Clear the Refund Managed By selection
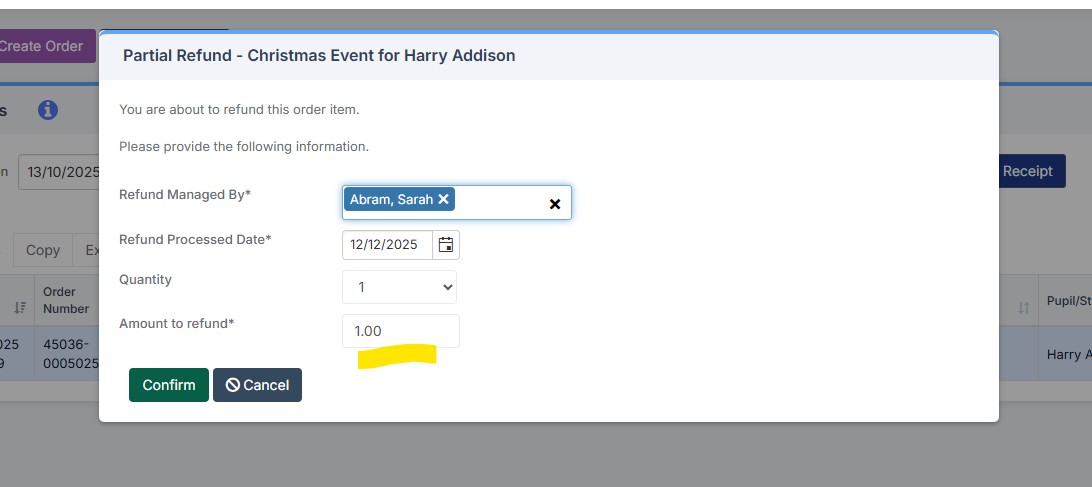 pyautogui.click(x=554, y=204)
